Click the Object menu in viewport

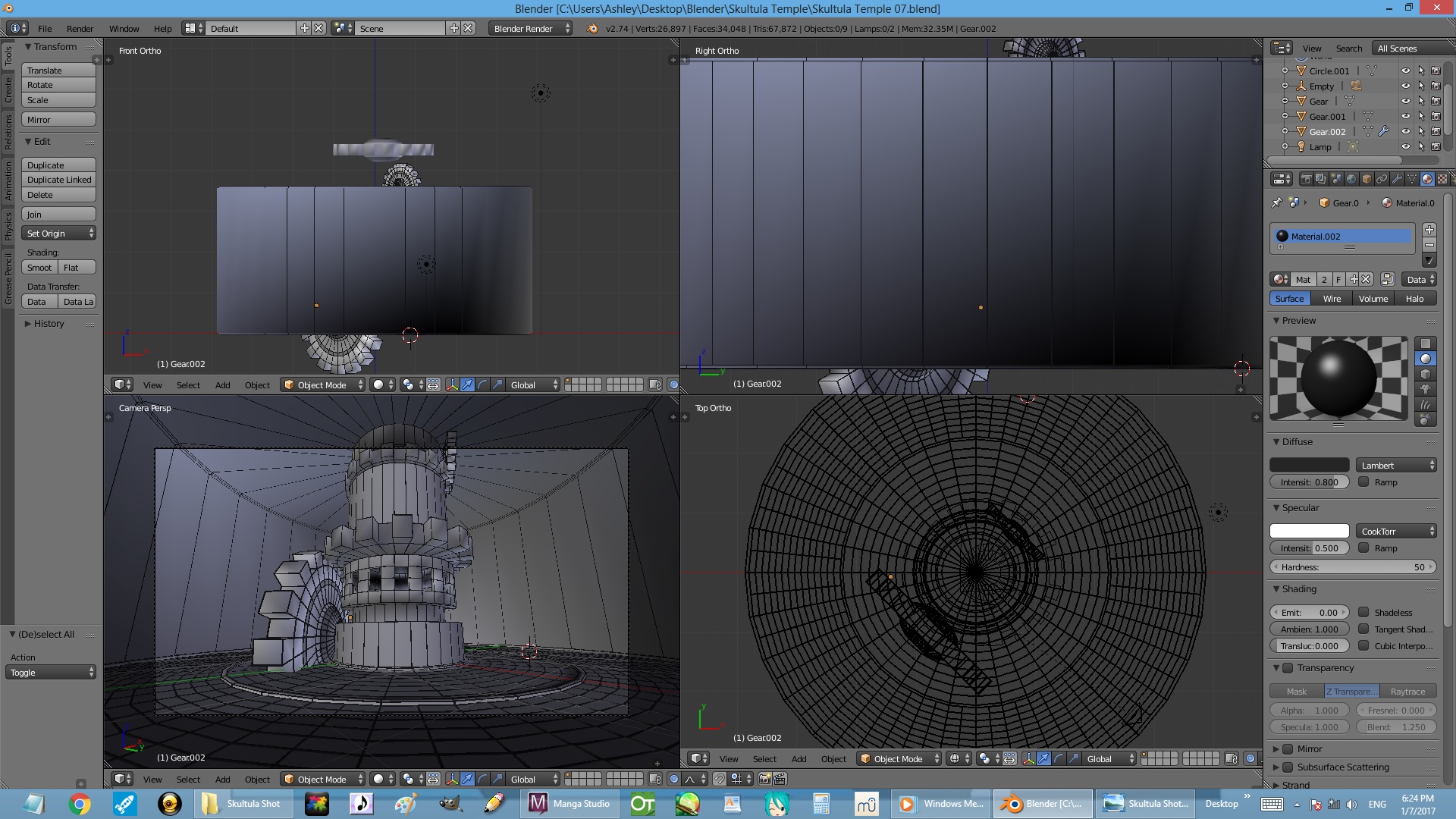tap(257, 384)
